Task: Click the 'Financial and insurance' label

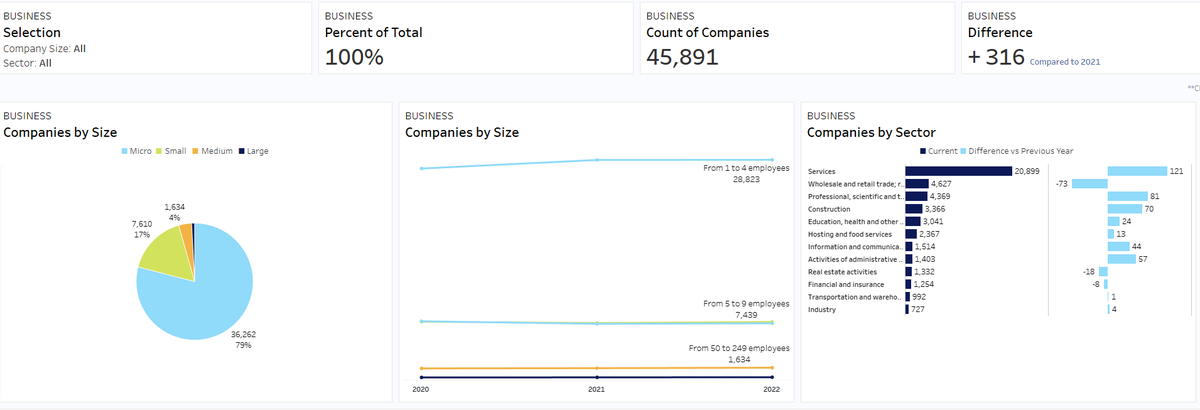Action: [x=845, y=284]
